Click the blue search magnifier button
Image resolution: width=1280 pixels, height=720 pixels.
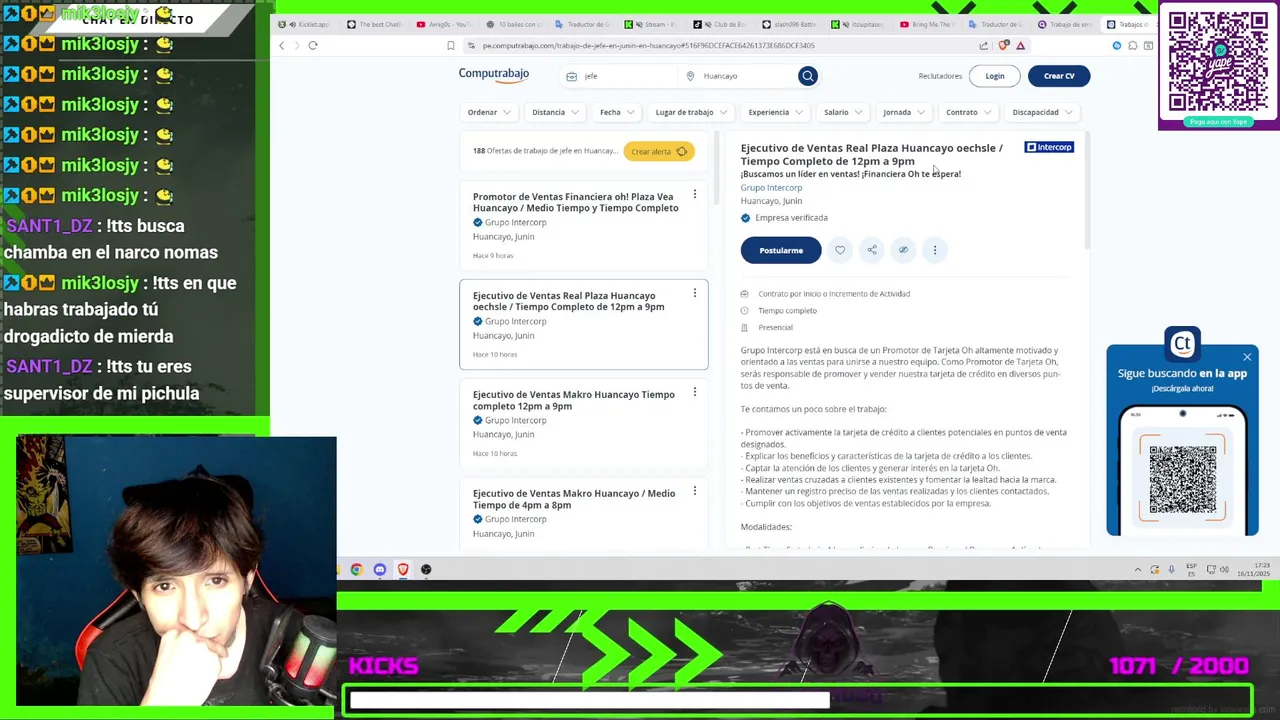[x=808, y=76]
